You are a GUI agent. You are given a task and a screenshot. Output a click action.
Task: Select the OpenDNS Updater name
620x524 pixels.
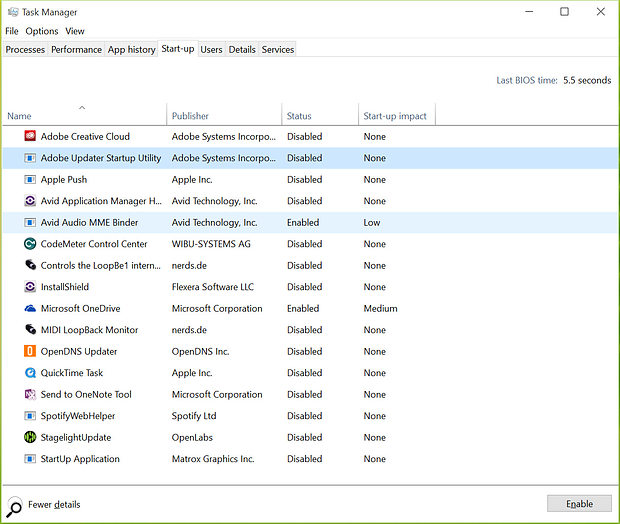[79, 351]
